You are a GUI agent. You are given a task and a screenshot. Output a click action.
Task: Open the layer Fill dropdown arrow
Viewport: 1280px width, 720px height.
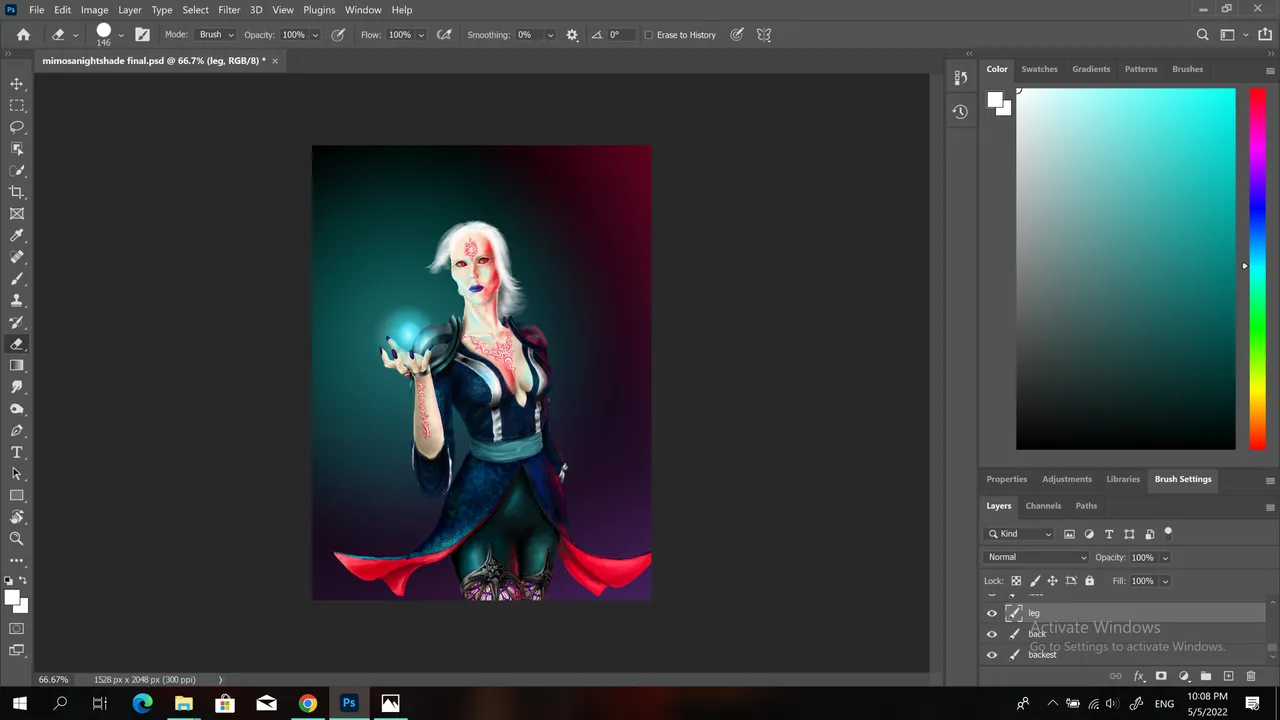pyautogui.click(x=1165, y=581)
